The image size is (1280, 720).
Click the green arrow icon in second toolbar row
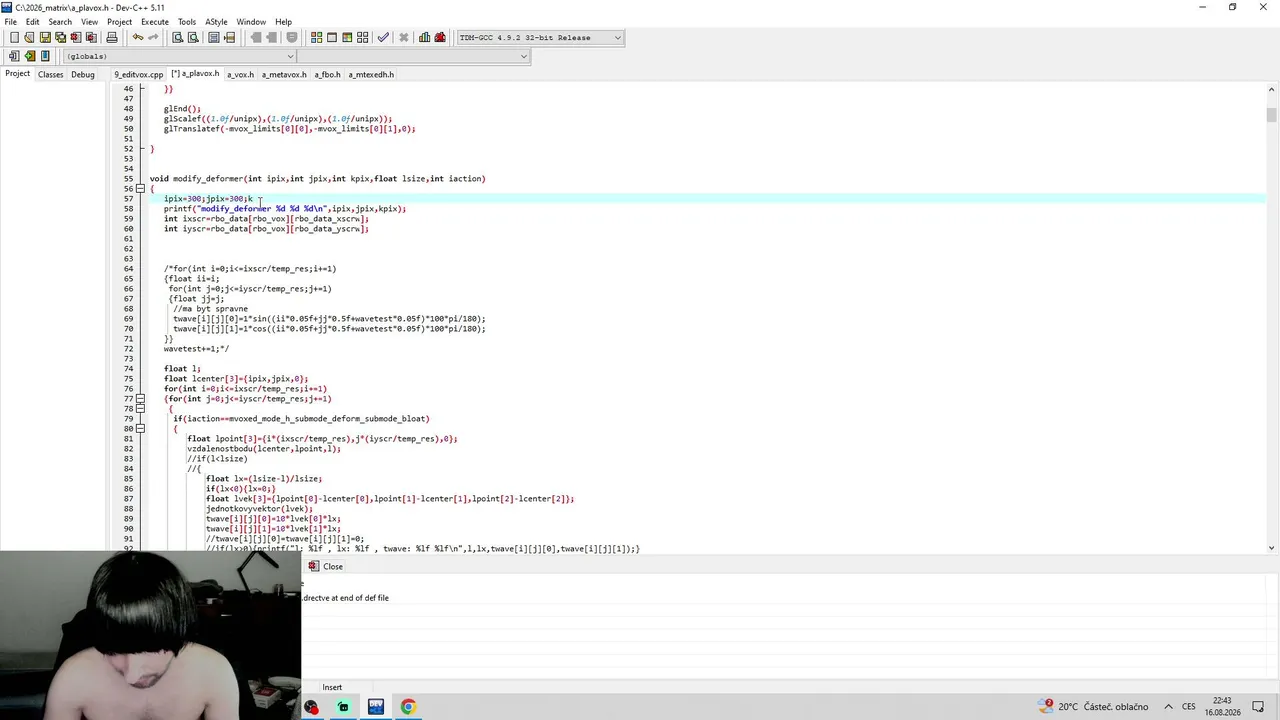tap(30, 56)
